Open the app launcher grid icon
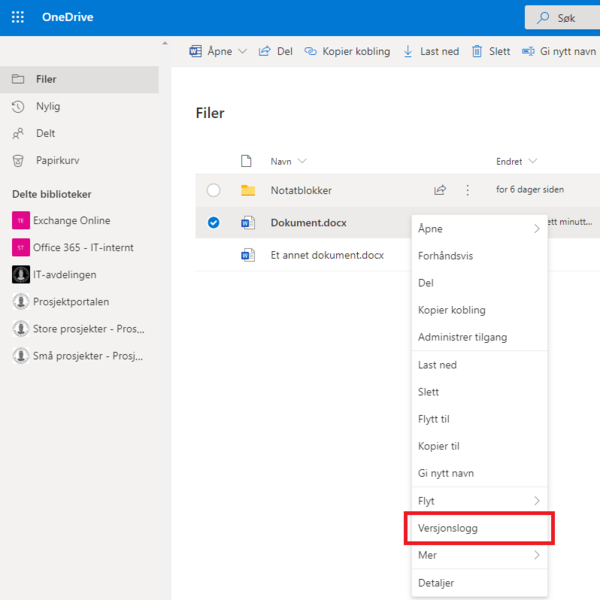Image resolution: width=600 pixels, height=600 pixels. [x=18, y=17]
